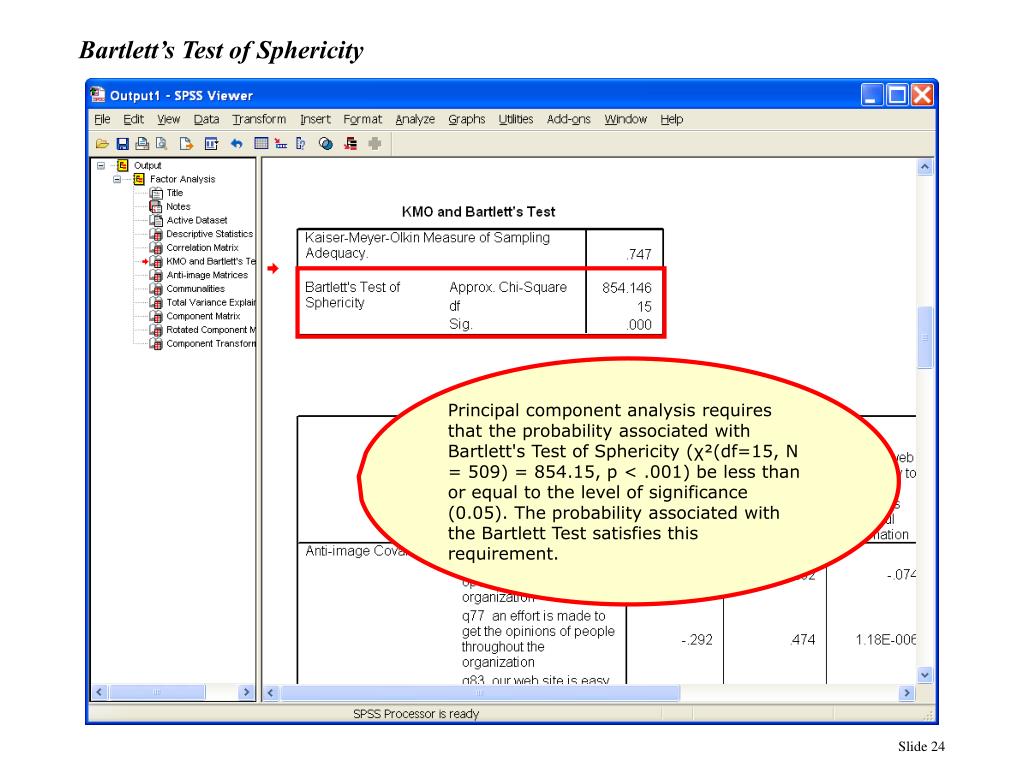Image resolution: width=1024 pixels, height=768 pixels.
Task: Click the gray Designate Window plus icon
Action: coord(374,144)
